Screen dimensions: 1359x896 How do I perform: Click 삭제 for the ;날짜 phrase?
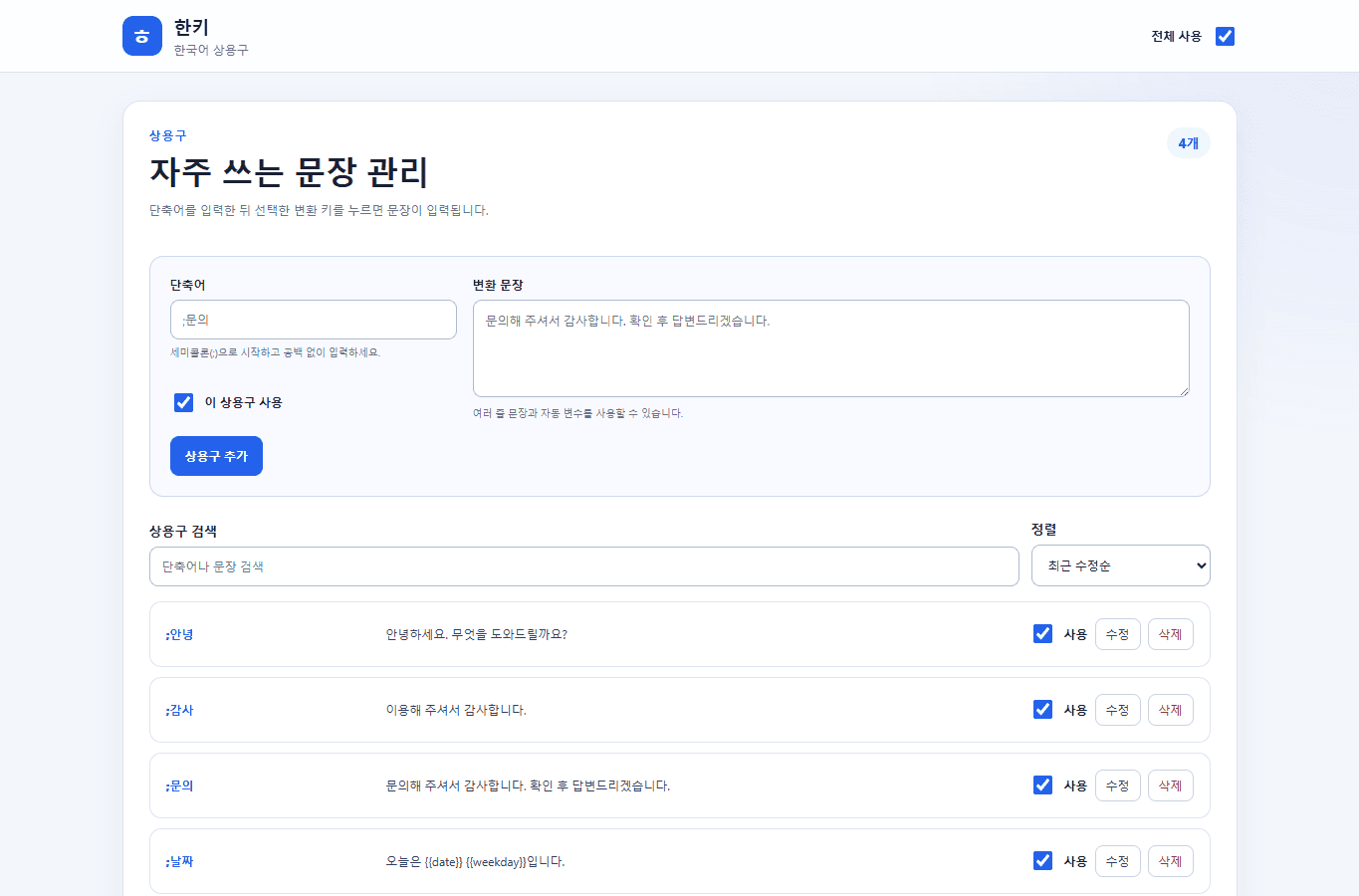click(x=1171, y=861)
